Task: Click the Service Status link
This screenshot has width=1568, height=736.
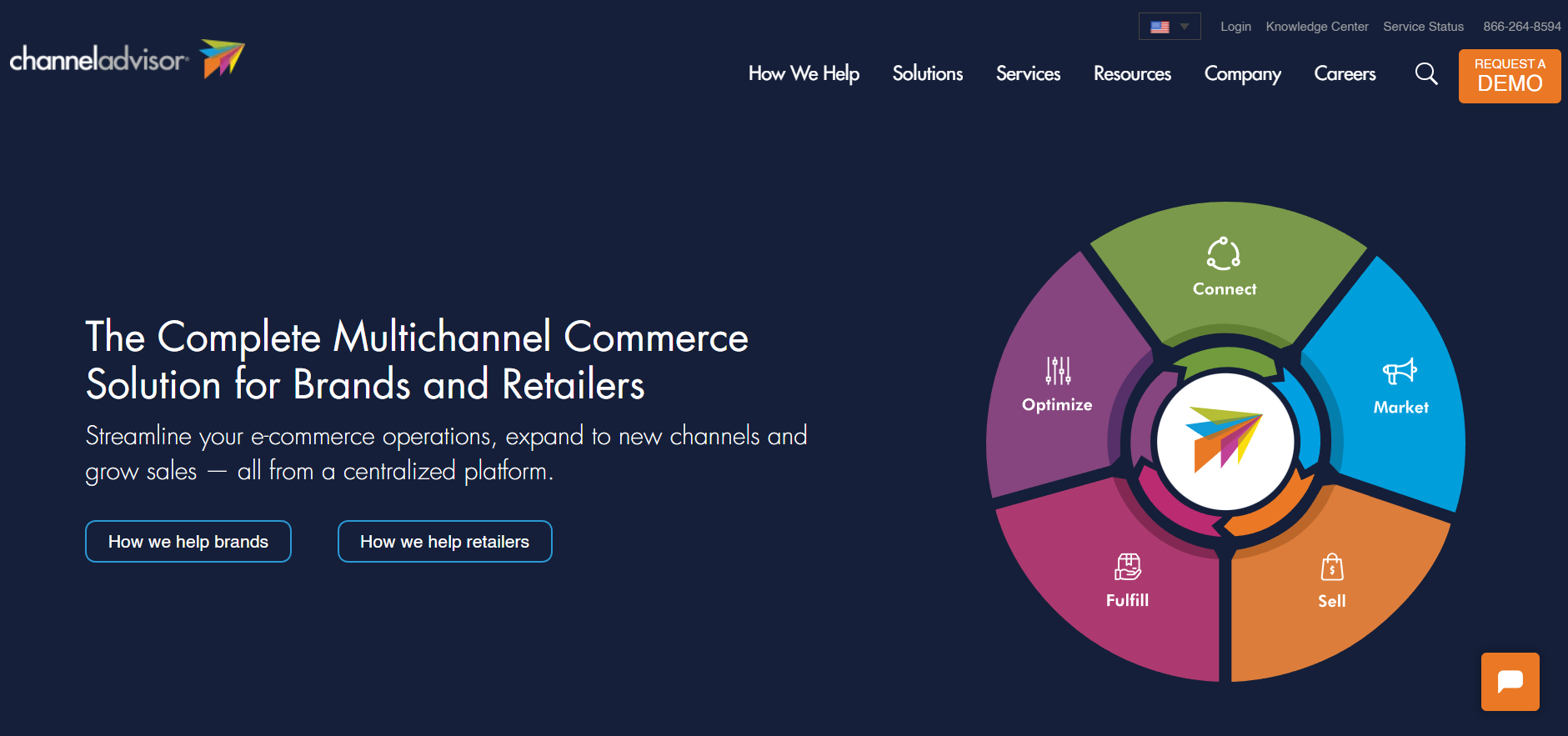Action: coord(1423,27)
